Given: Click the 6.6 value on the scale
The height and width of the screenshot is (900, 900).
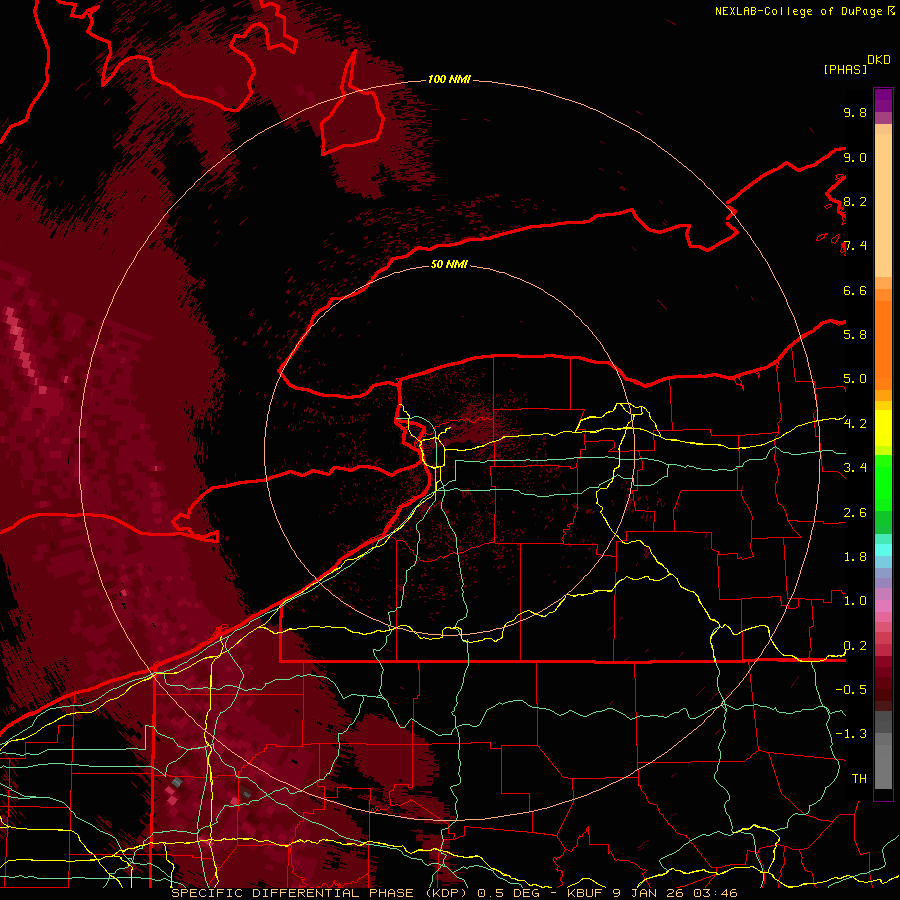Looking at the screenshot, I should 855,290.
